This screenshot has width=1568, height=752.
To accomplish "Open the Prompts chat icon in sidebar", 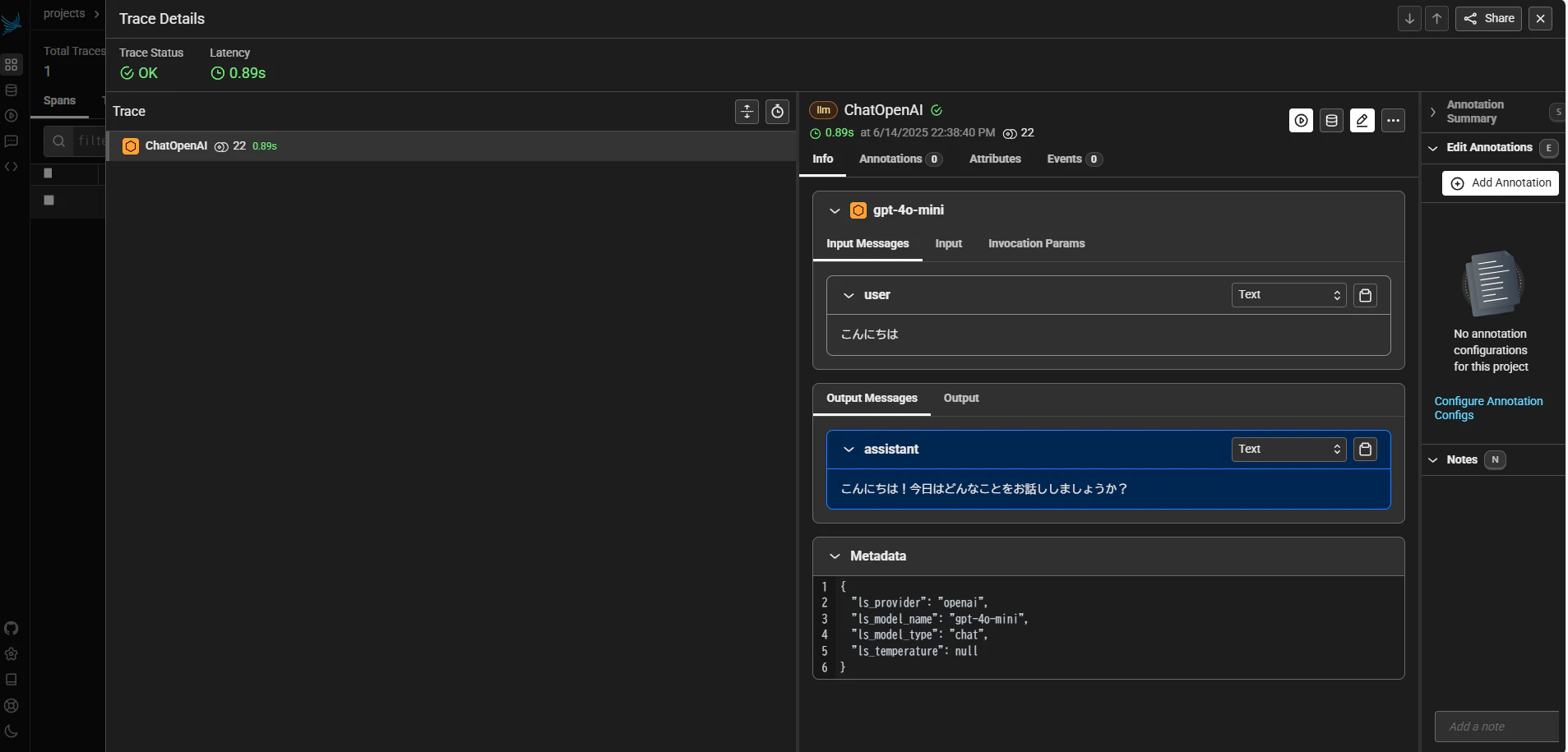I will [12, 141].
